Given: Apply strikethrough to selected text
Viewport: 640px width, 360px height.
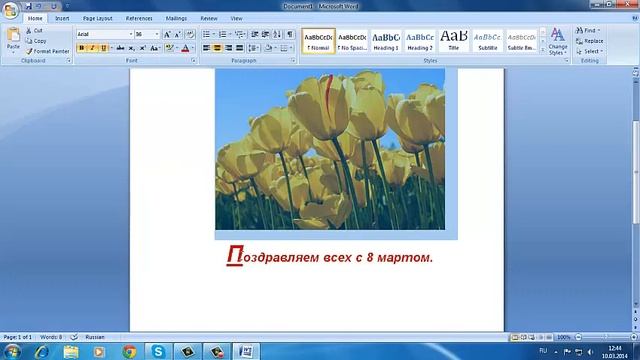Looking at the screenshot, I should coord(120,48).
